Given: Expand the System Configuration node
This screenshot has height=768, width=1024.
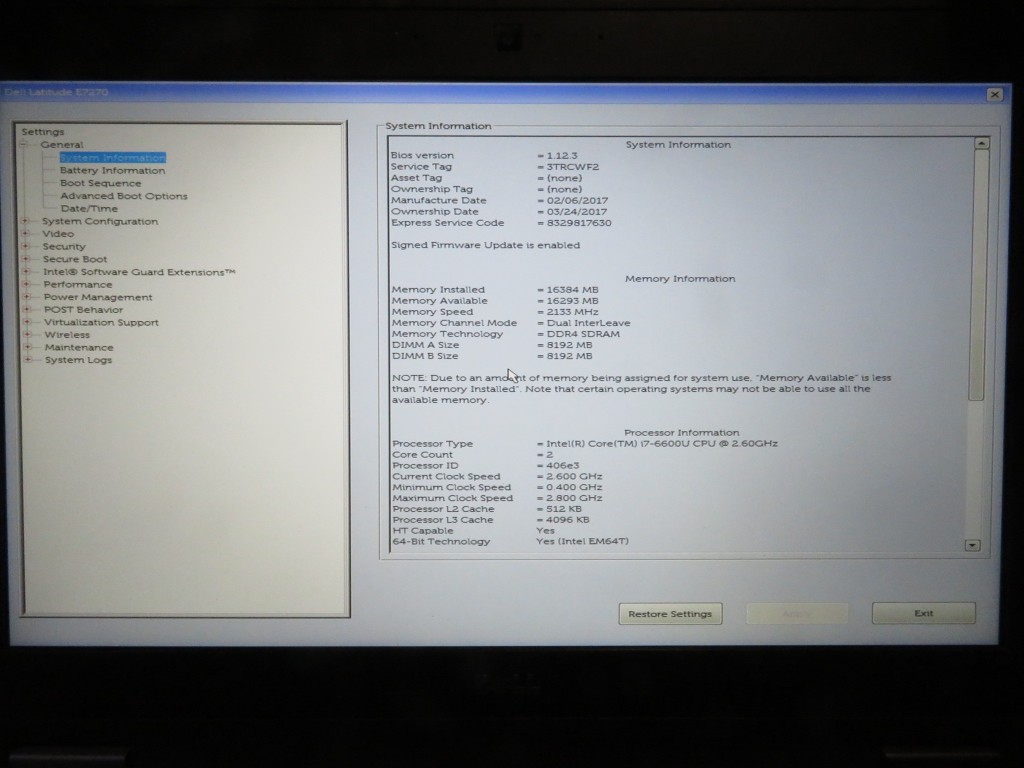Looking at the screenshot, I should coord(25,221).
